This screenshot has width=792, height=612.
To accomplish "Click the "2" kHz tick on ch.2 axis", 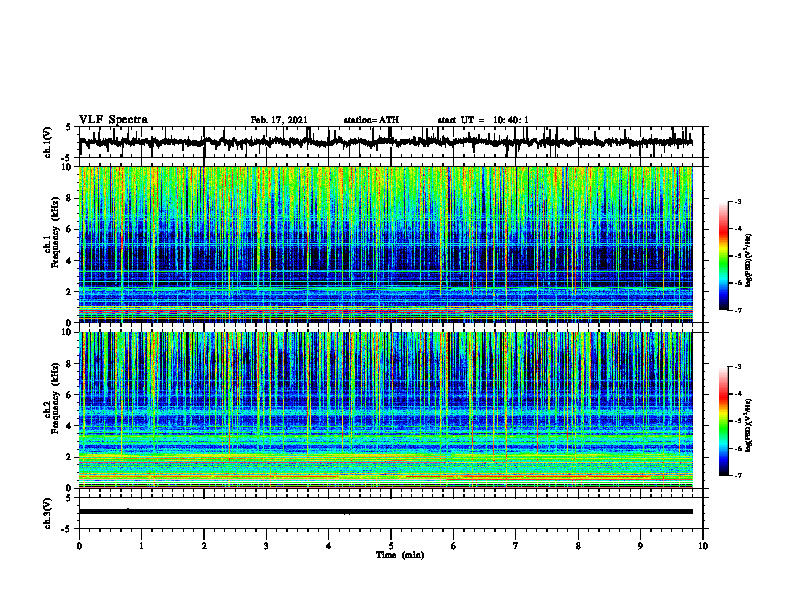I will point(70,457).
